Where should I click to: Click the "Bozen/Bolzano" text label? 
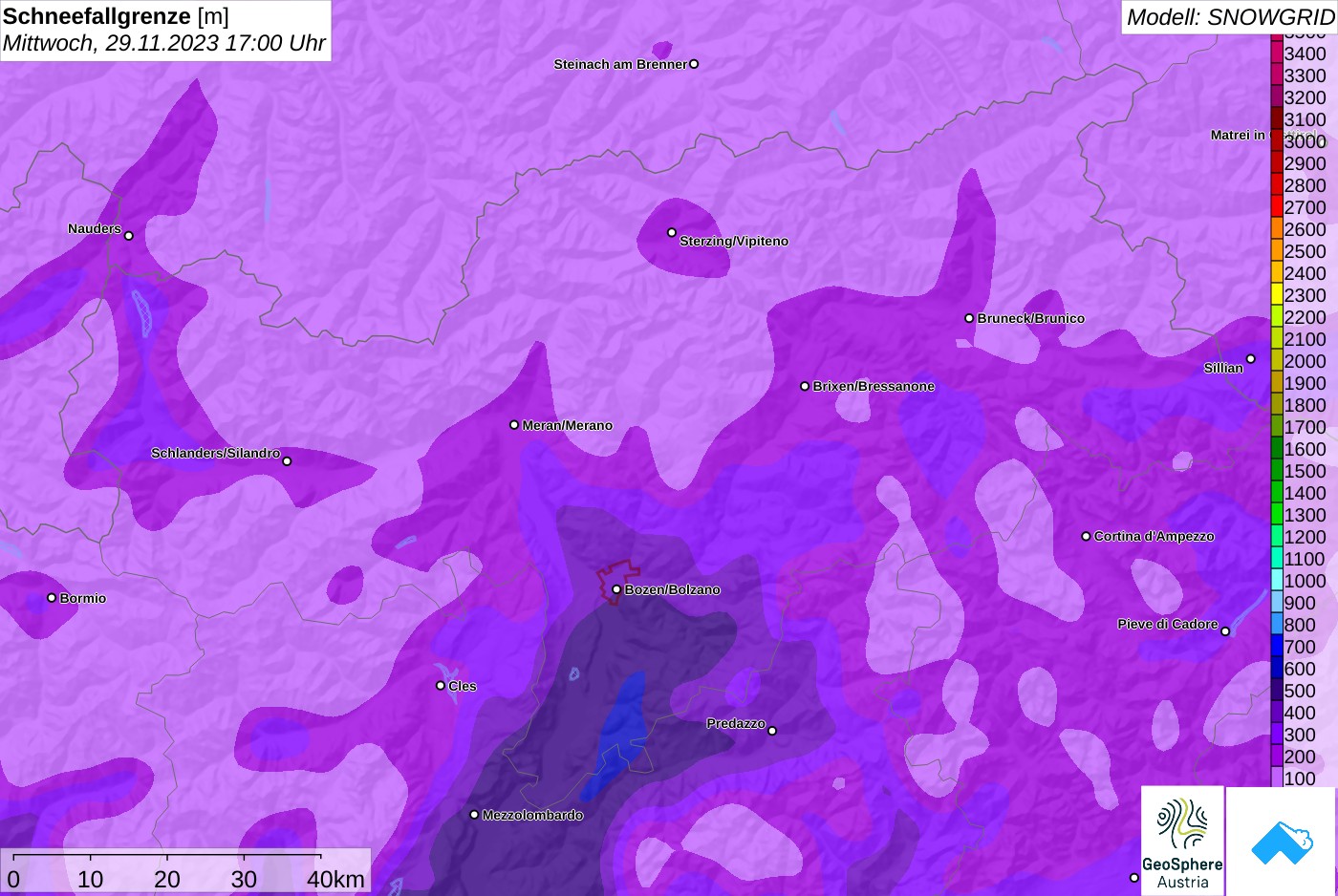pyautogui.click(x=672, y=589)
